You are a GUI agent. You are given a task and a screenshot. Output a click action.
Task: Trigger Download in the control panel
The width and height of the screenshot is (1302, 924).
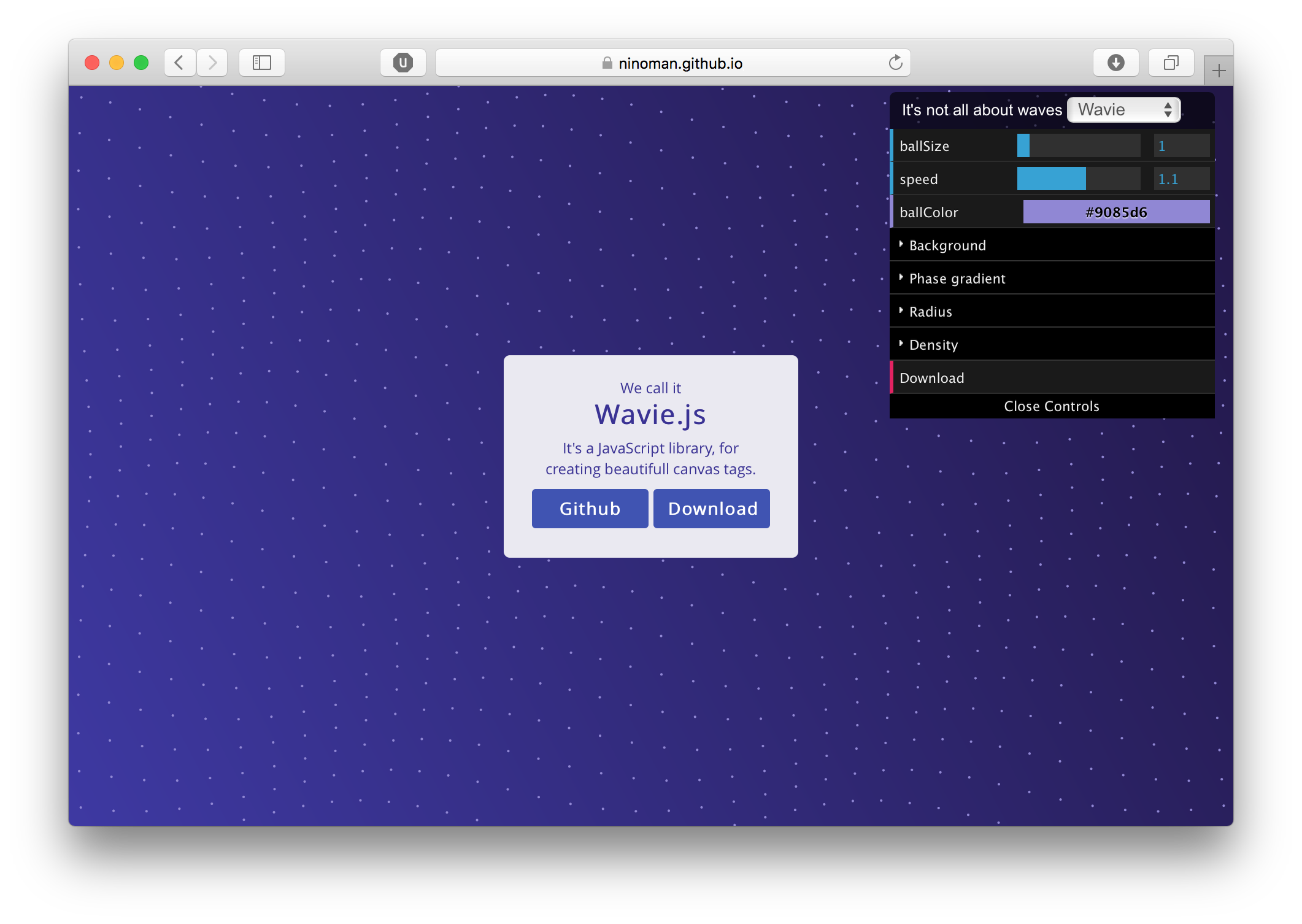click(x=931, y=377)
